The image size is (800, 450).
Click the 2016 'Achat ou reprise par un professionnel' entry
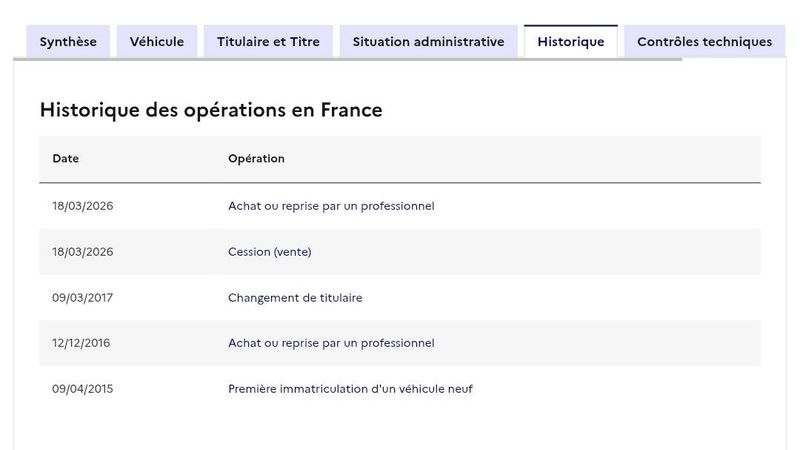click(331, 343)
